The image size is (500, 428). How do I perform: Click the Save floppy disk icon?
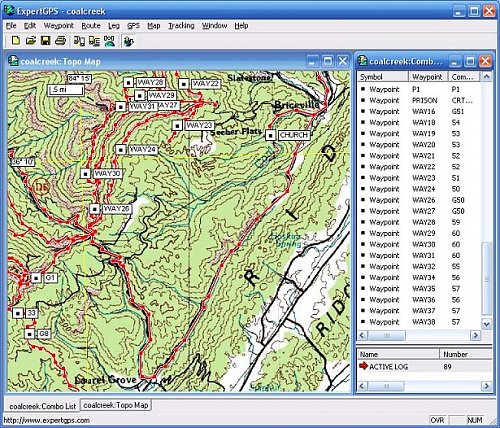(x=45, y=41)
